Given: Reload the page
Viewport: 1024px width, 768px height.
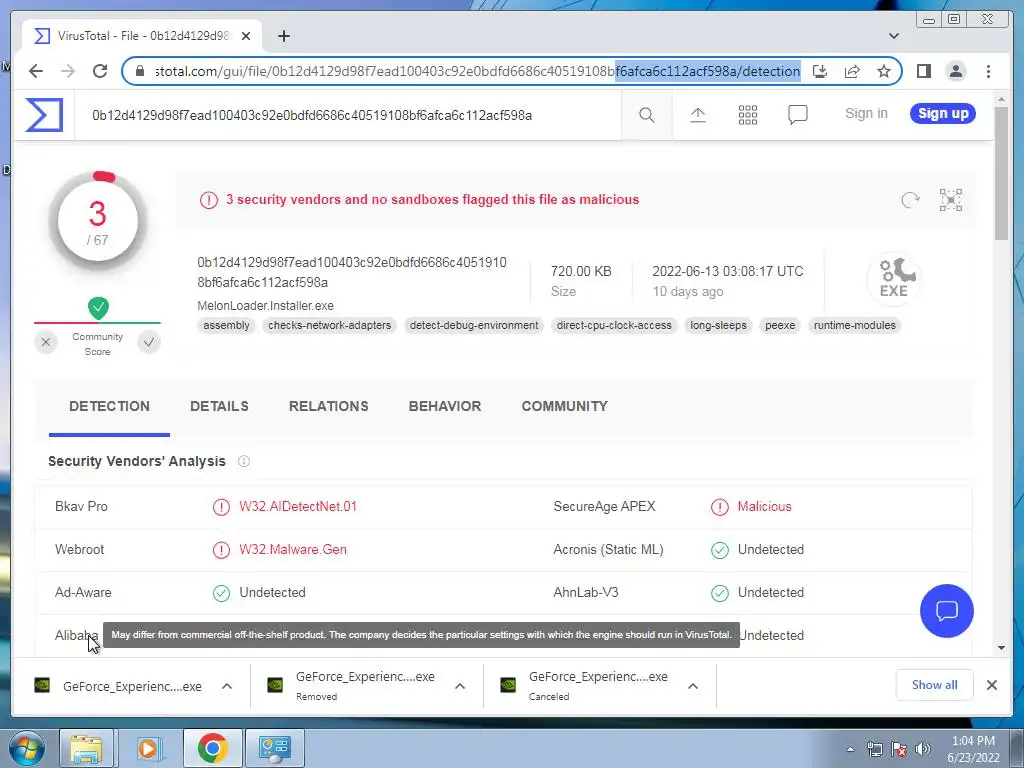Looking at the screenshot, I should (100, 71).
